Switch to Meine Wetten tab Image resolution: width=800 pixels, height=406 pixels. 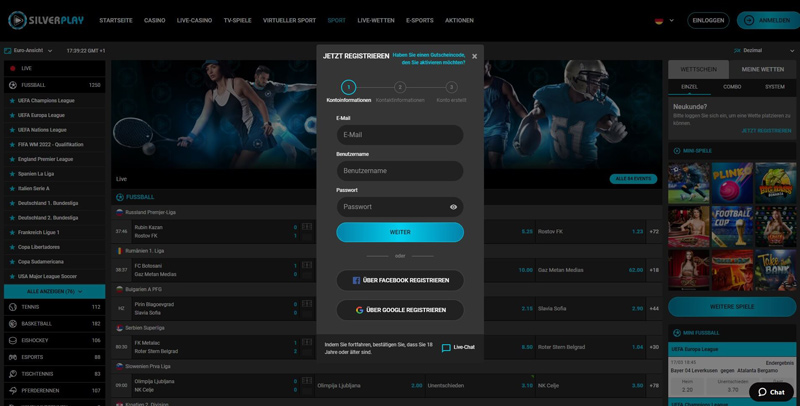pos(763,69)
